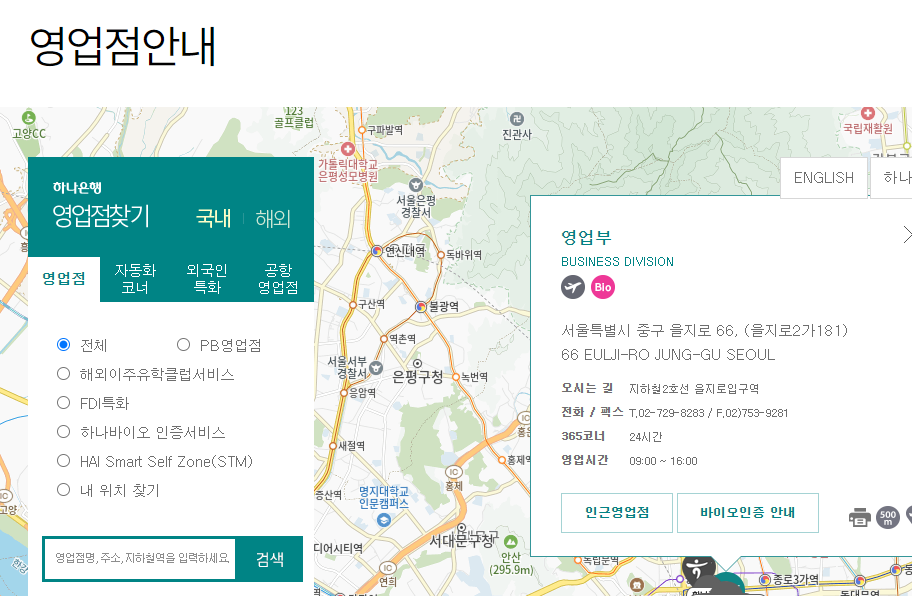
Task: Switch to 공항 영업점 tab
Action: click(x=278, y=279)
